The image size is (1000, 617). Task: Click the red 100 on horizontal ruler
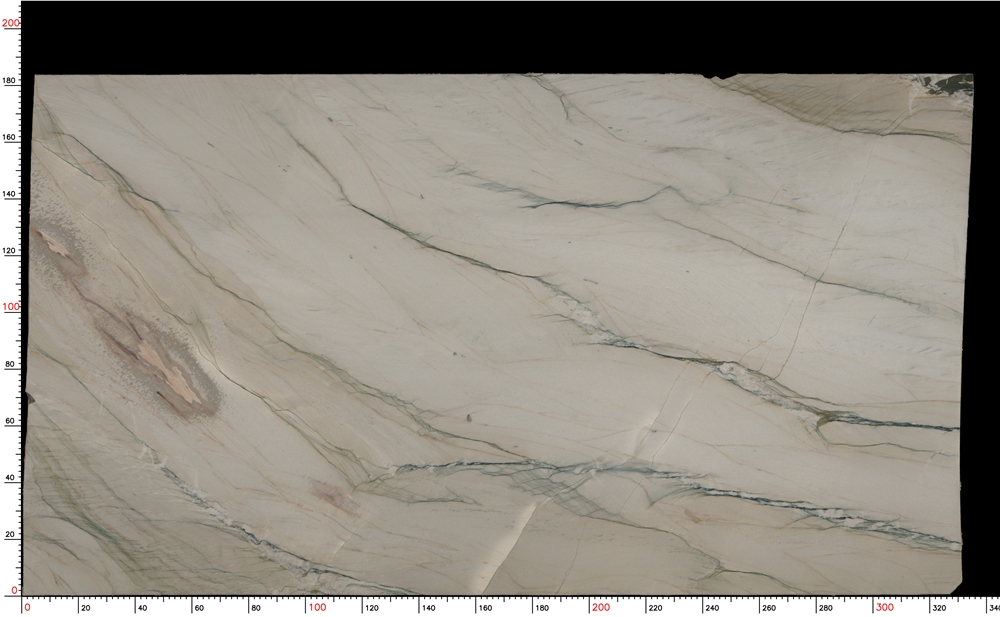coord(318,607)
